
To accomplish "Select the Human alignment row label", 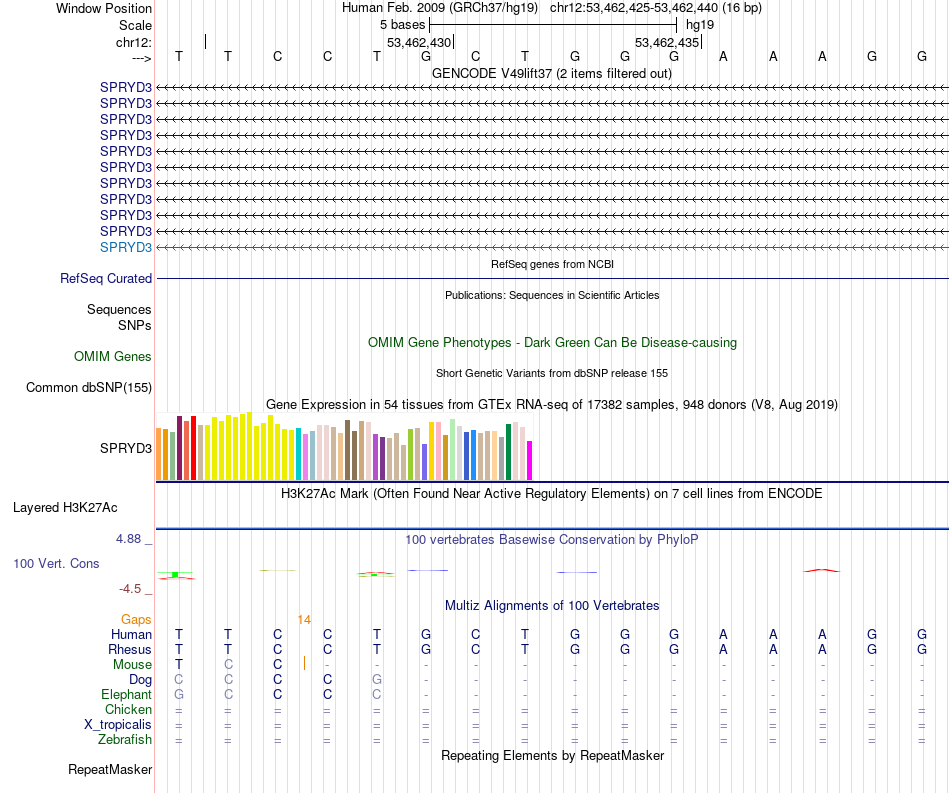I will pyautogui.click(x=131, y=634).
